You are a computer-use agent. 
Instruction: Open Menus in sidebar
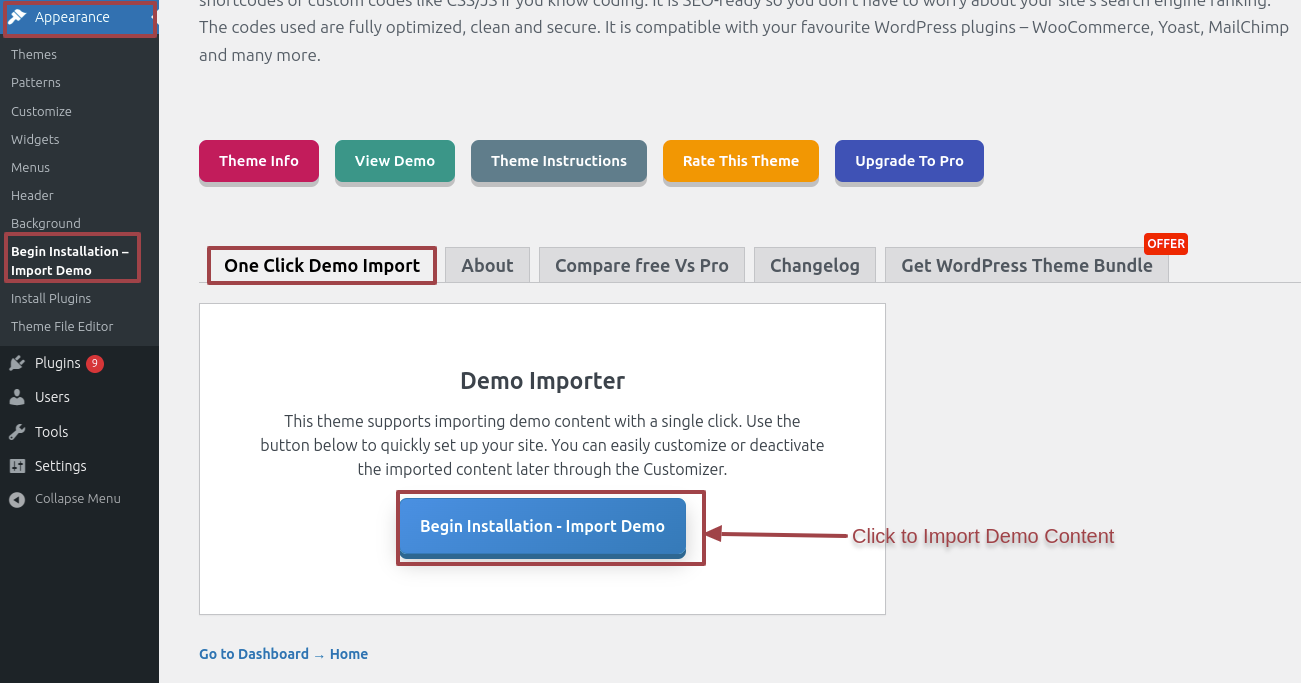(30, 167)
